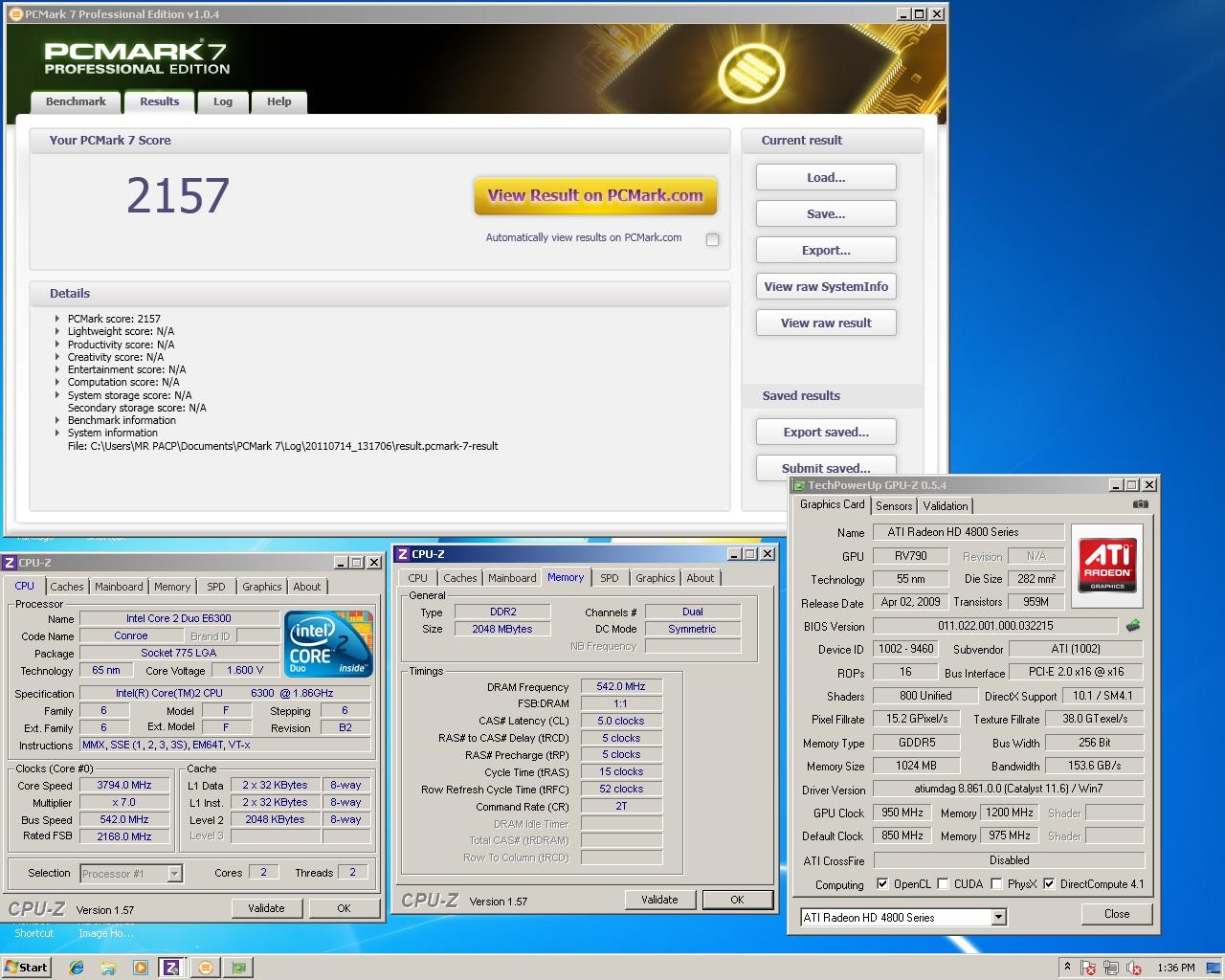The width and height of the screenshot is (1225, 980).
Task: Open Internet Explorer from the taskbar
Action: (x=77, y=968)
